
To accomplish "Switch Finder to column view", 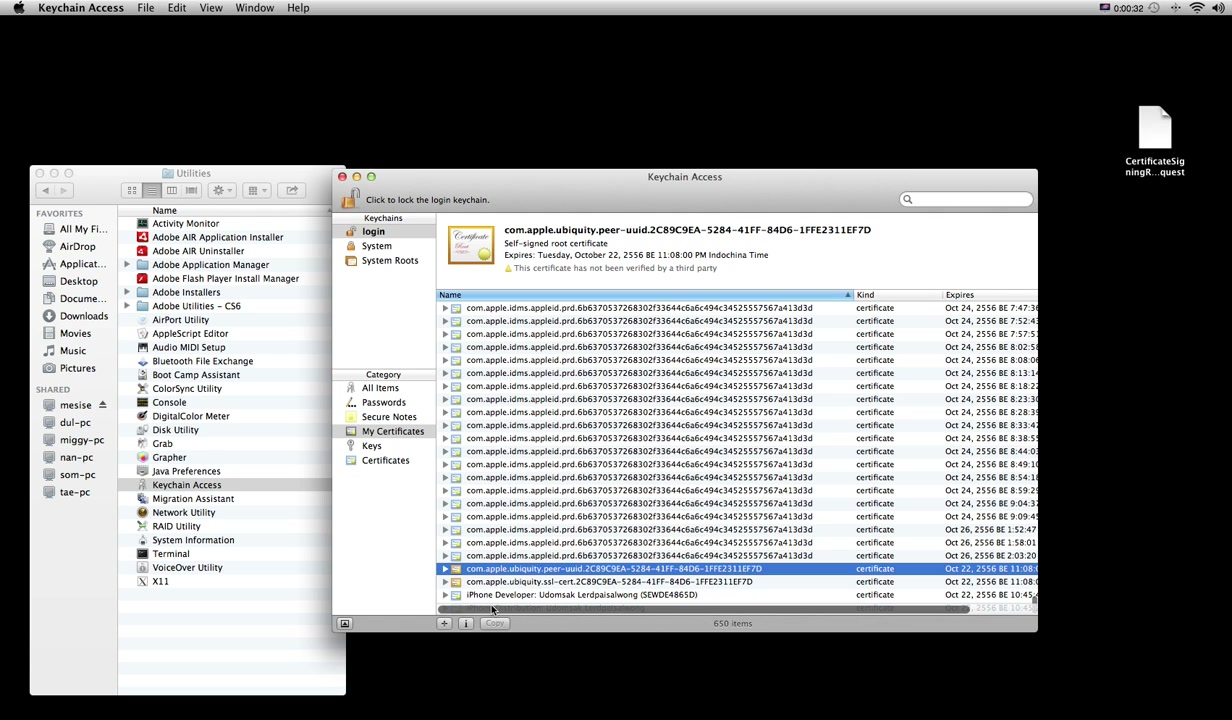I will tap(171, 190).
